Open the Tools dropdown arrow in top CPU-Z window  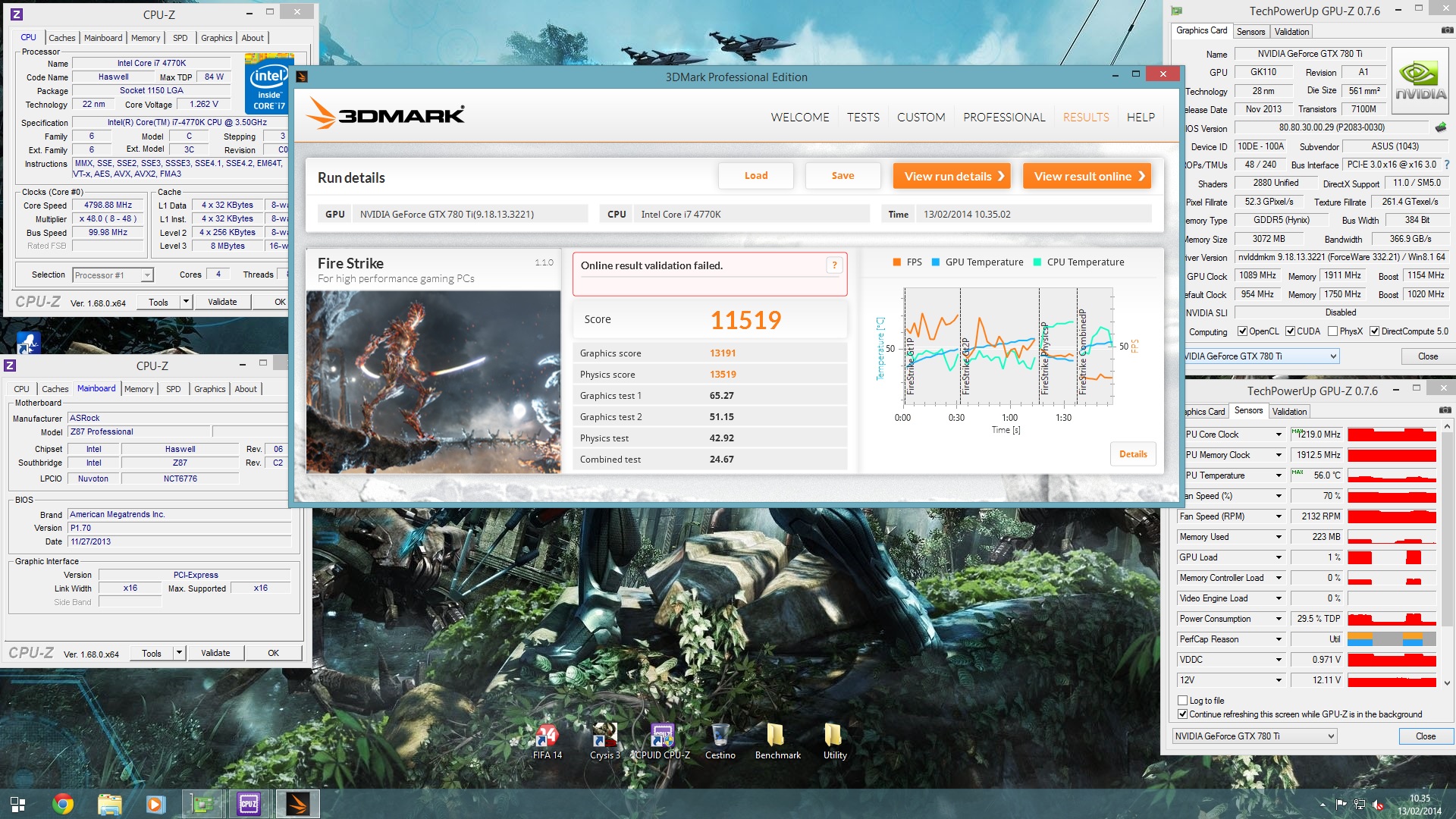coord(185,302)
